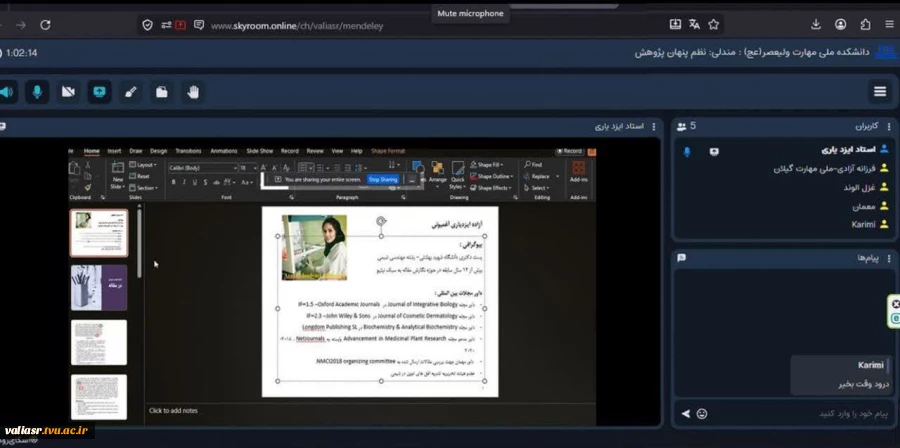Open the browser application menu

890,24
